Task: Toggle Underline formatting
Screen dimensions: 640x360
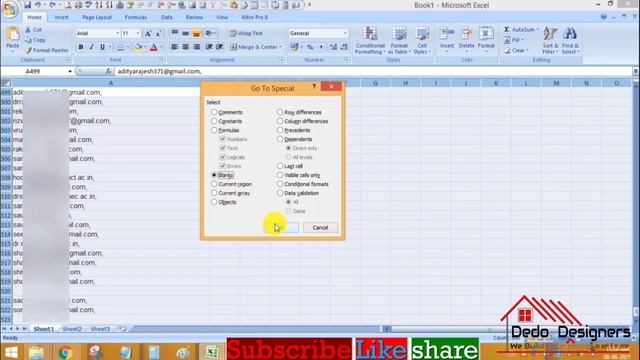Action: click(x=102, y=47)
